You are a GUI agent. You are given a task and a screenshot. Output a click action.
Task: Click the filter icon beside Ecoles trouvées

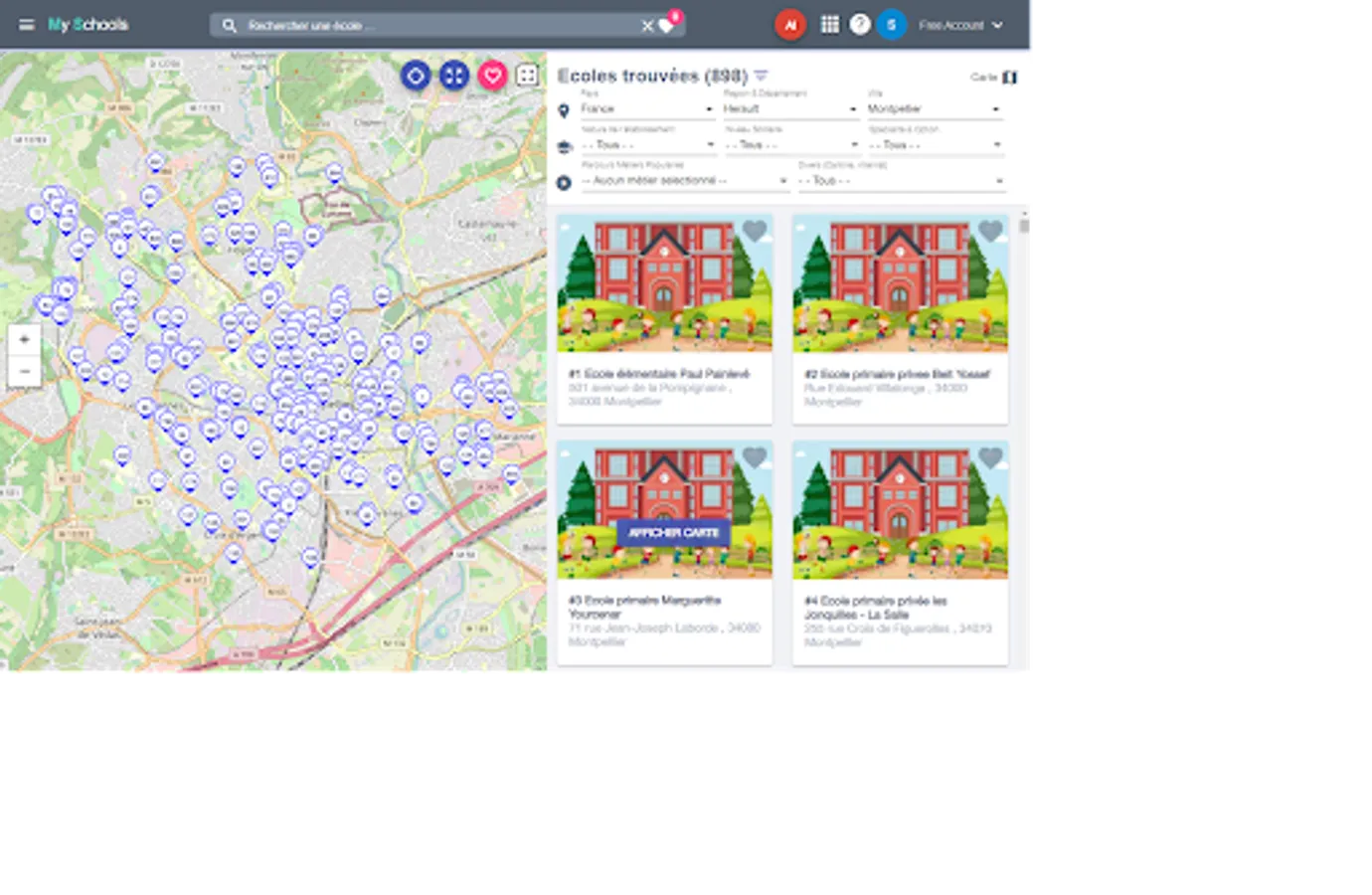(x=762, y=76)
